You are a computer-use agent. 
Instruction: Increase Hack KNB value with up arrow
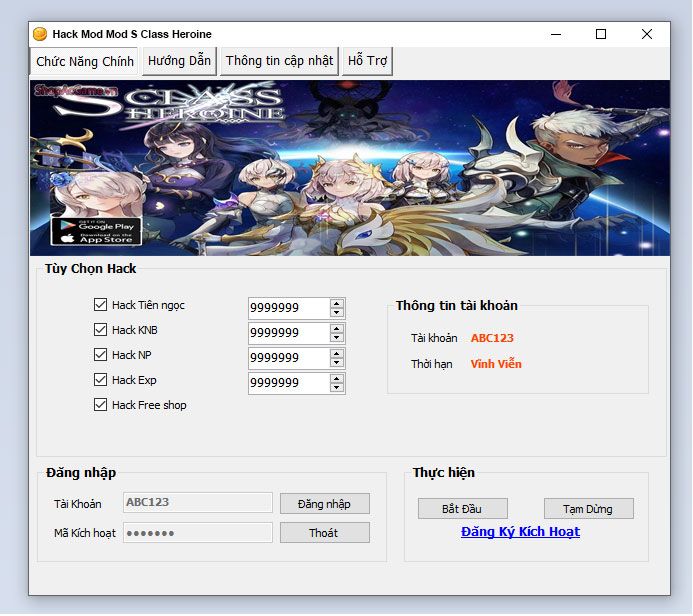337,329
